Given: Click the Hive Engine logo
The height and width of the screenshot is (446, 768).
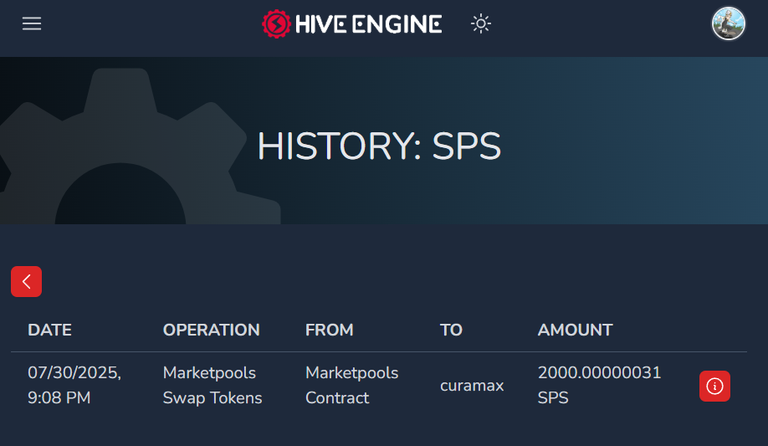Looking at the screenshot, I should tap(352, 23).
